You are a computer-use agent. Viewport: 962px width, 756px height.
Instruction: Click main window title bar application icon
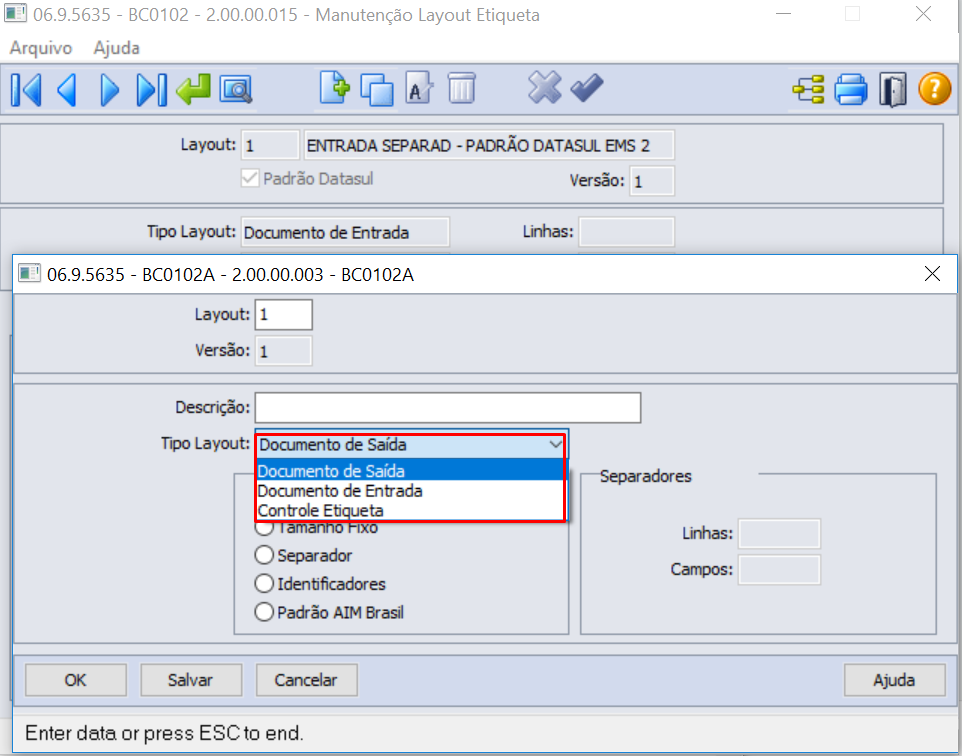click(15, 14)
